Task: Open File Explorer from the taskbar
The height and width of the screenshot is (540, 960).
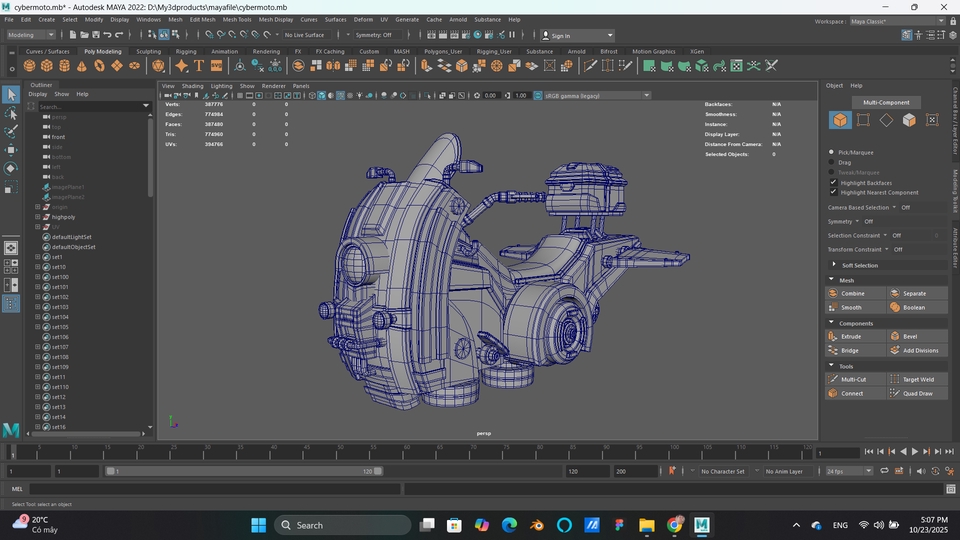Action: [x=647, y=525]
